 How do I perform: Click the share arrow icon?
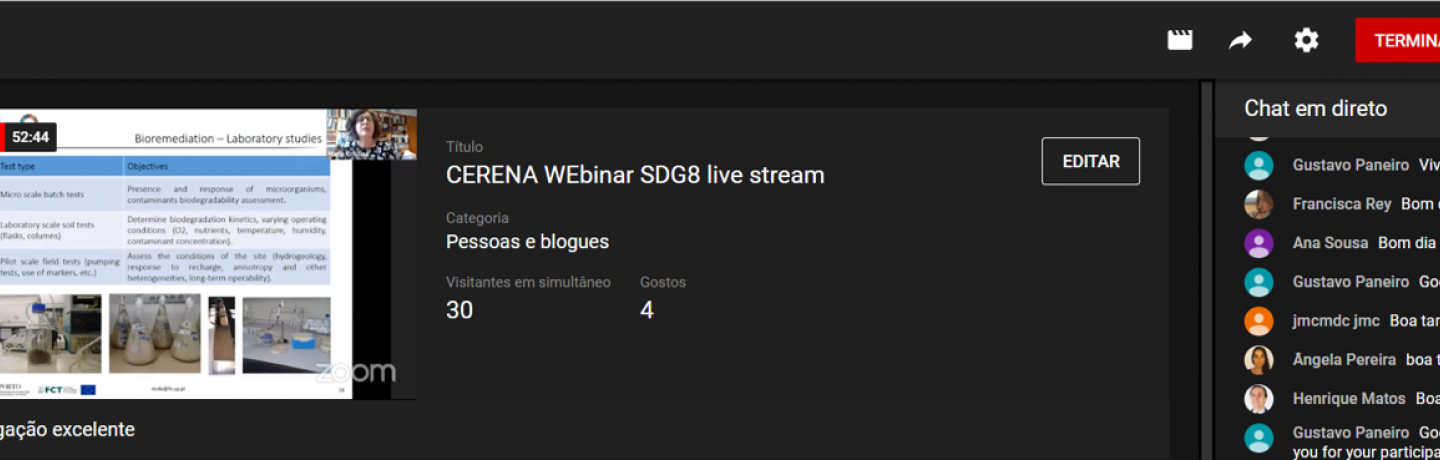coord(1240,40)
